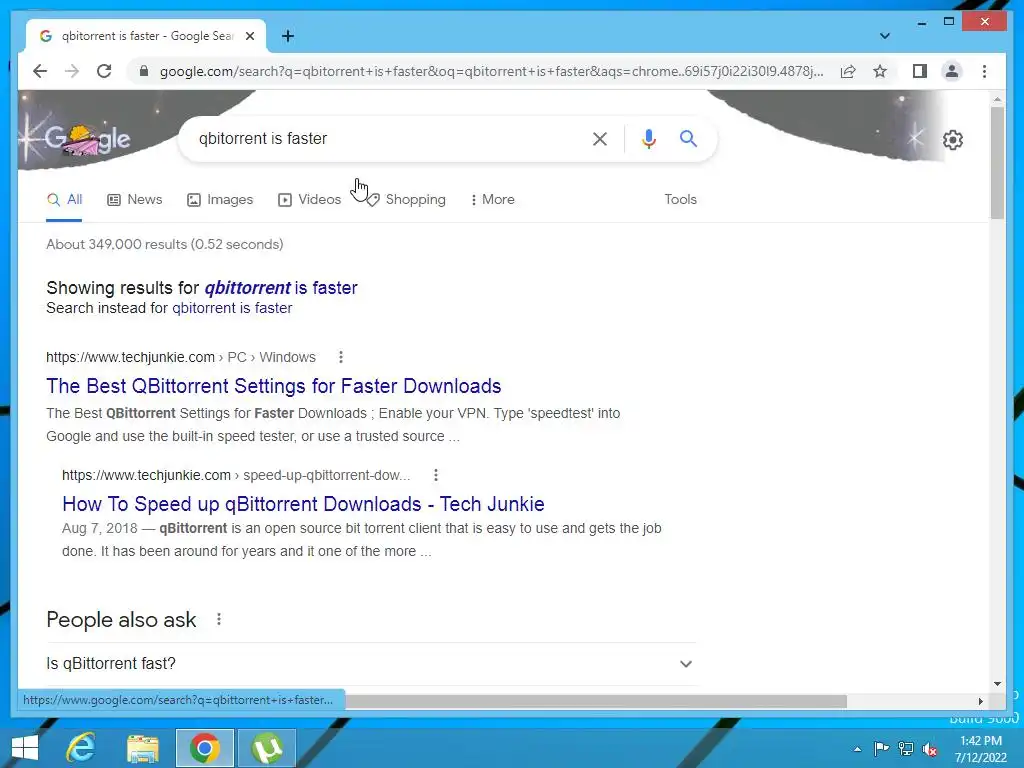Close the qbitorrent search tab
The height and width of the screenshot is (768, 1024).
249,36
